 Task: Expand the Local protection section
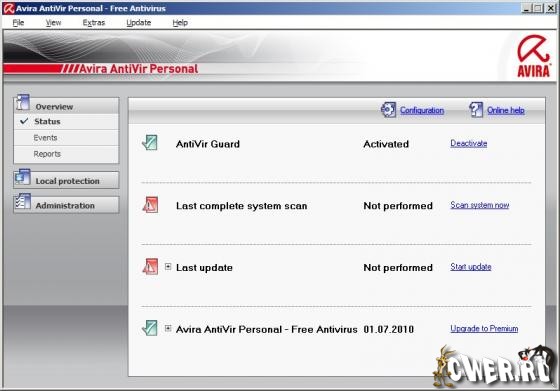tap(66, 180)
